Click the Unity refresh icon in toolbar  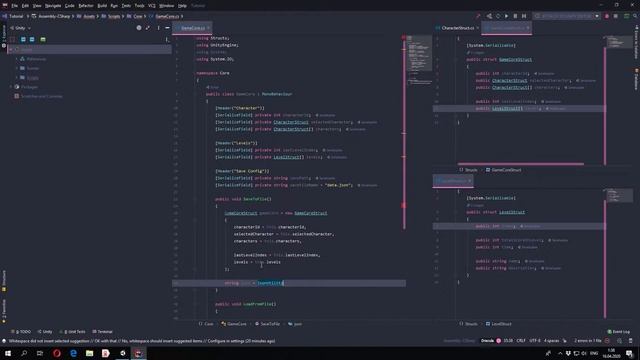(498, 16)
